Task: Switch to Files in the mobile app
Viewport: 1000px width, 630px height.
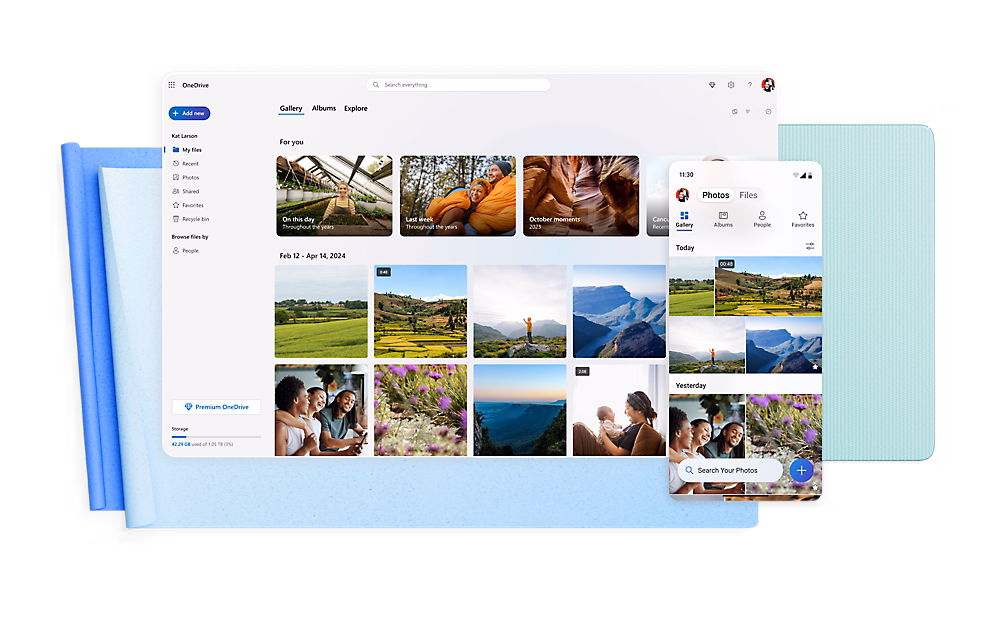Action: (749, 195)
